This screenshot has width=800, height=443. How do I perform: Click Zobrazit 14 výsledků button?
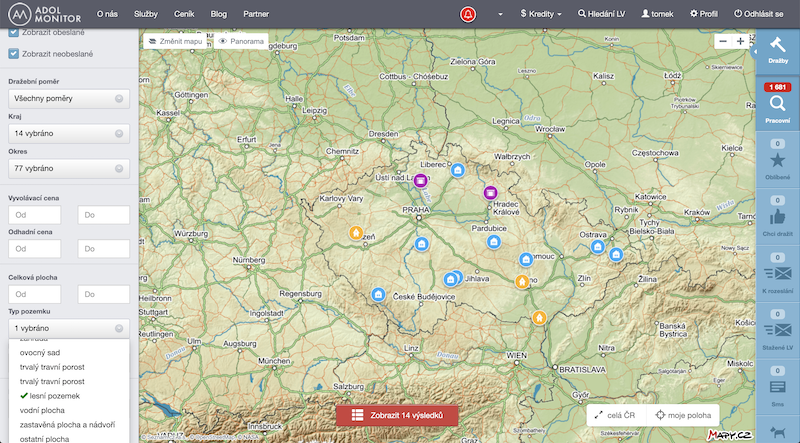397,415
